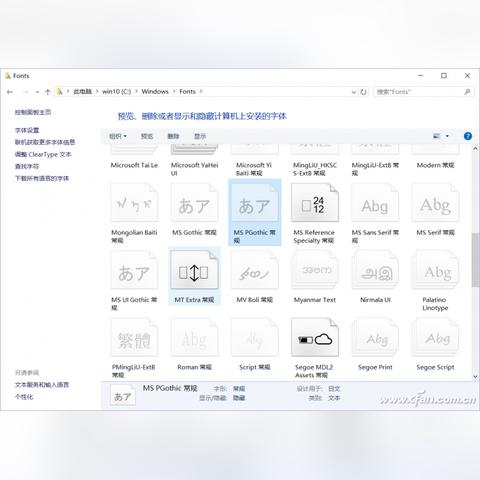The width and height of the screenshot is (480, 480).
Task: Select the MS Gothic font icon
Action: pos(194,203)
